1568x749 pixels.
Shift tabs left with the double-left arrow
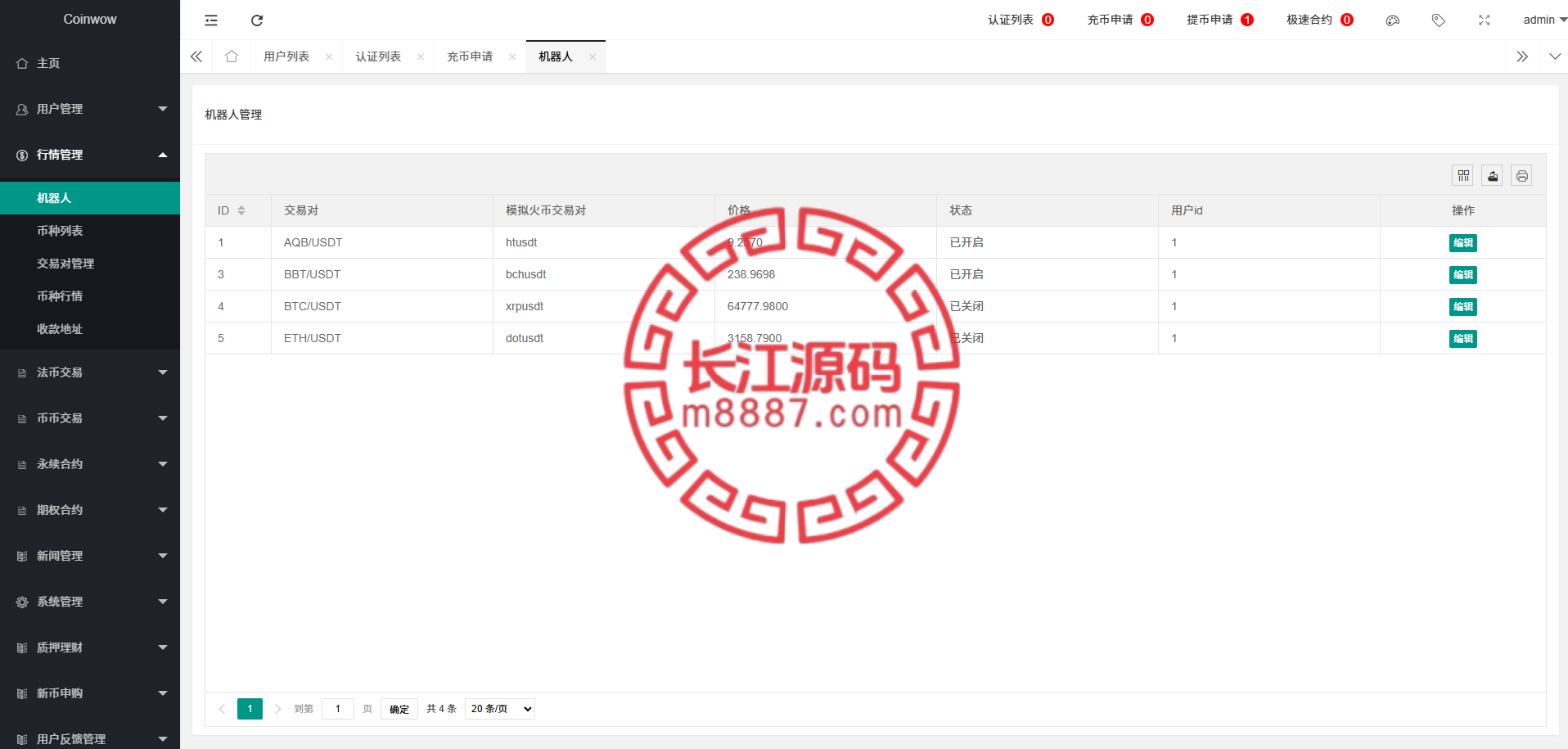coord(196,56)
